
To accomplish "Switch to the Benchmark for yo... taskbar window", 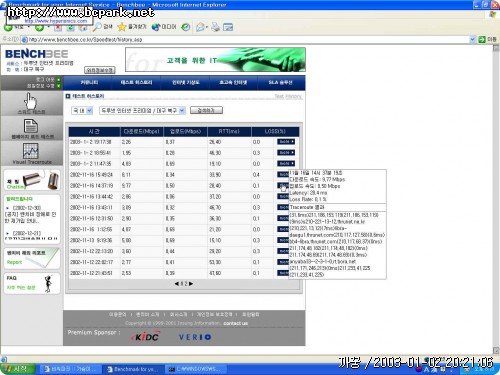I will point(133,369).
